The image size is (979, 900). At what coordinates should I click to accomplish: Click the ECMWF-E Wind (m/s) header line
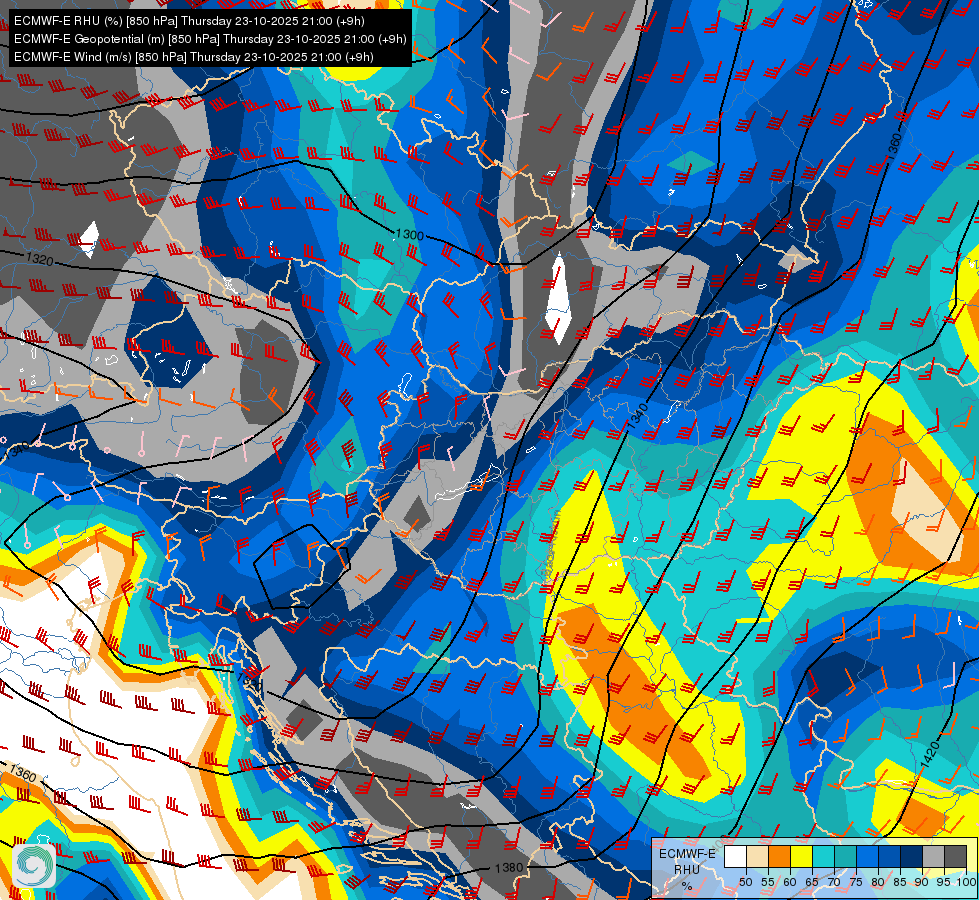pyautogui.click(x=194, y=57)
